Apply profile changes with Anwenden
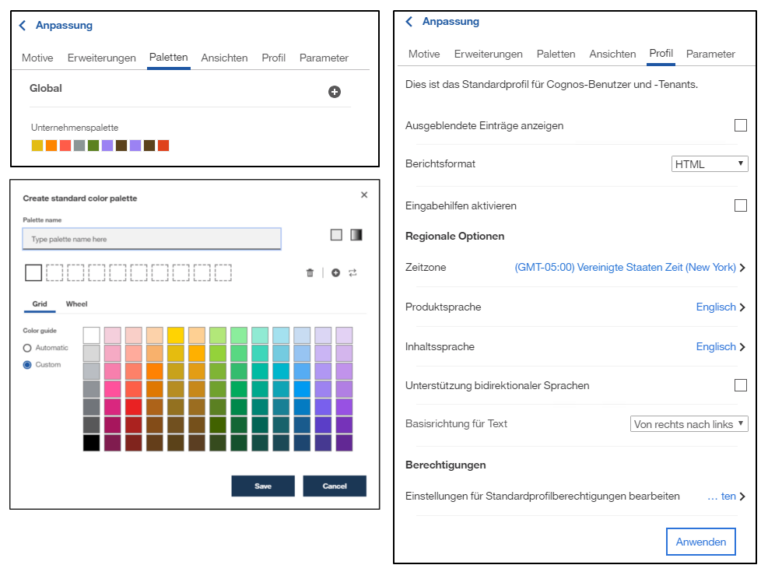Image resolution: width=768 pixels, height=572 pixels. (701, 542)
